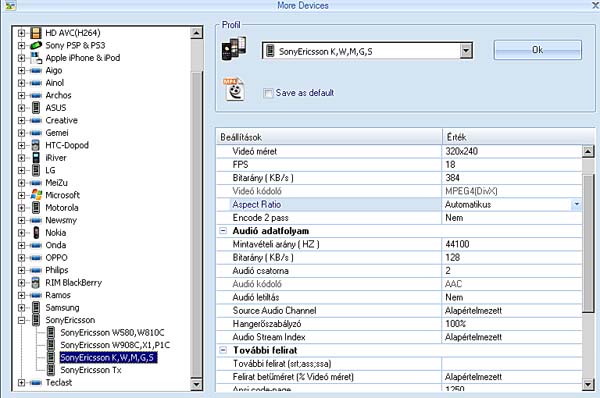Viewport: 600px width, 398px height.
Task: Collapse the SonyEricsson tree node
Action: pos(21,320)
